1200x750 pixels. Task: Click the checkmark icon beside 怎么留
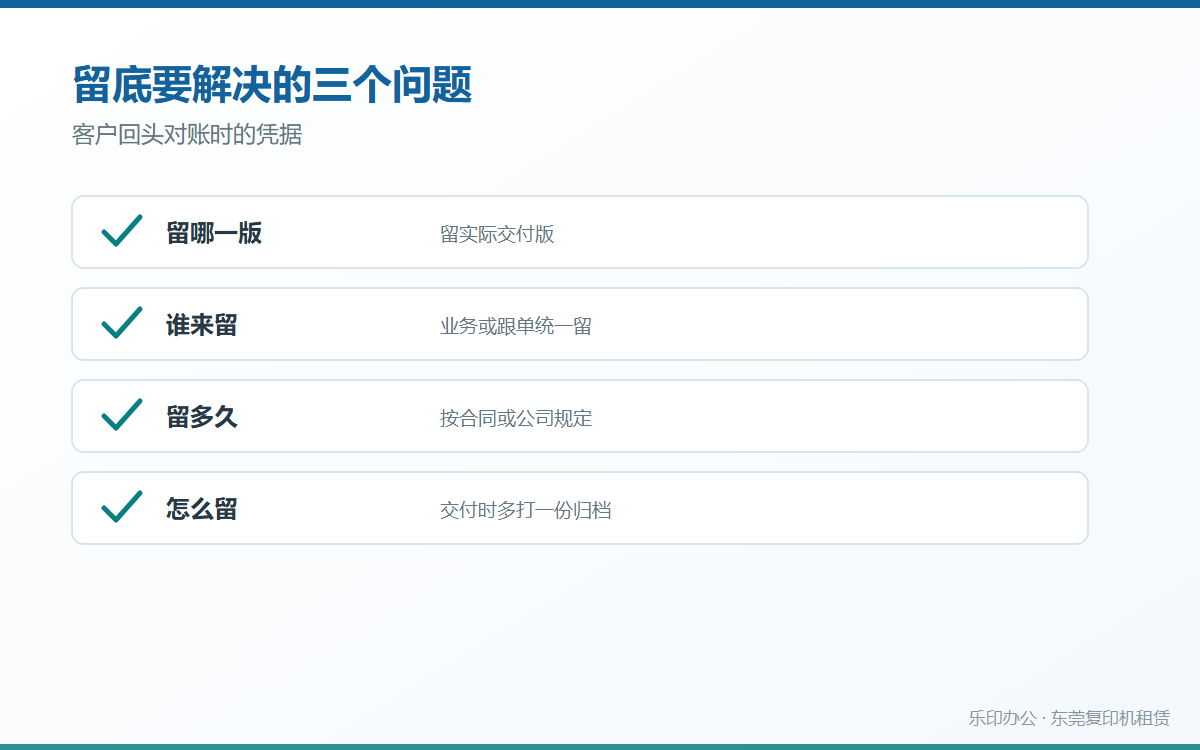point(122,507)
